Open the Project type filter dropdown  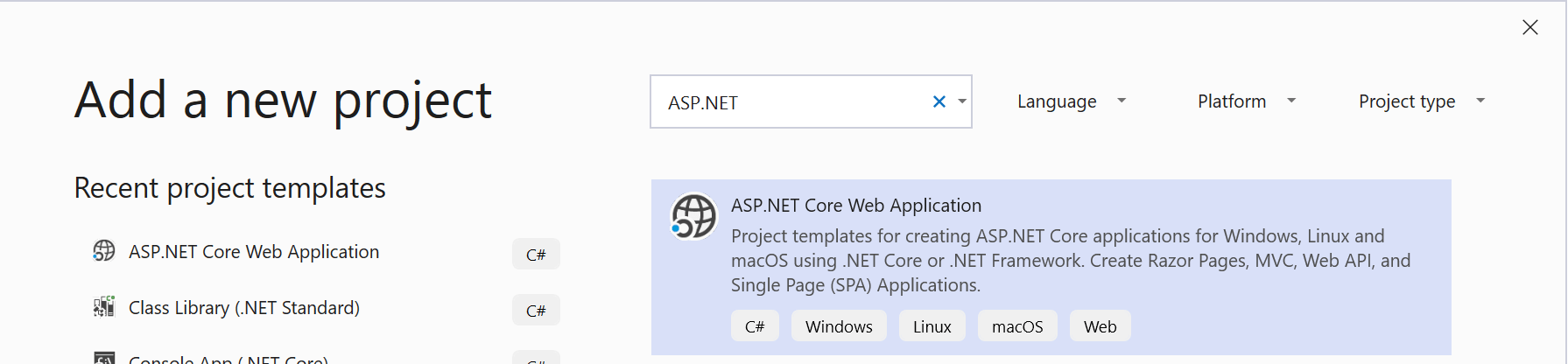coord(1422,101)
